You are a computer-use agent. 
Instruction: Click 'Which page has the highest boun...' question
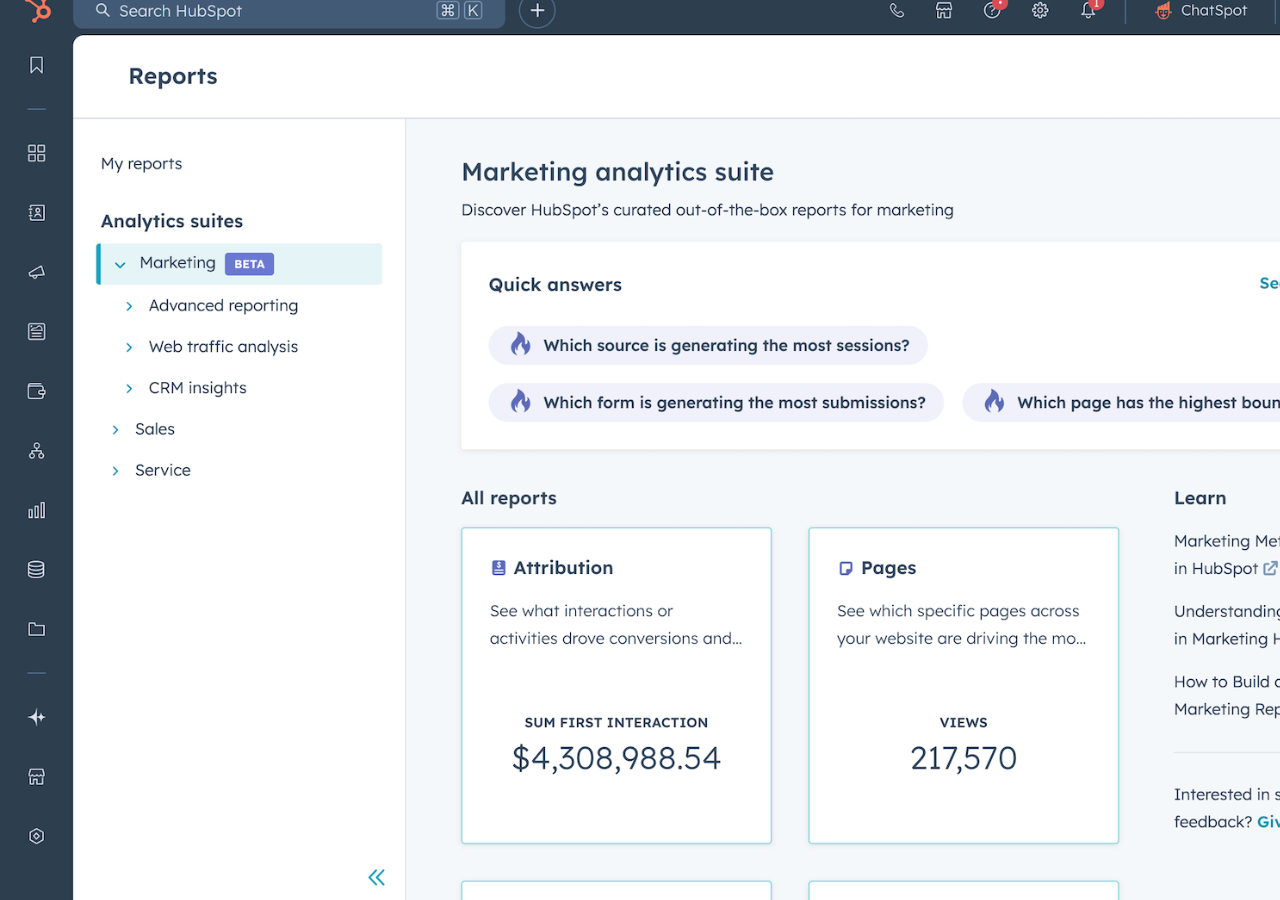pyautogui.click(x=1121, y=402)
